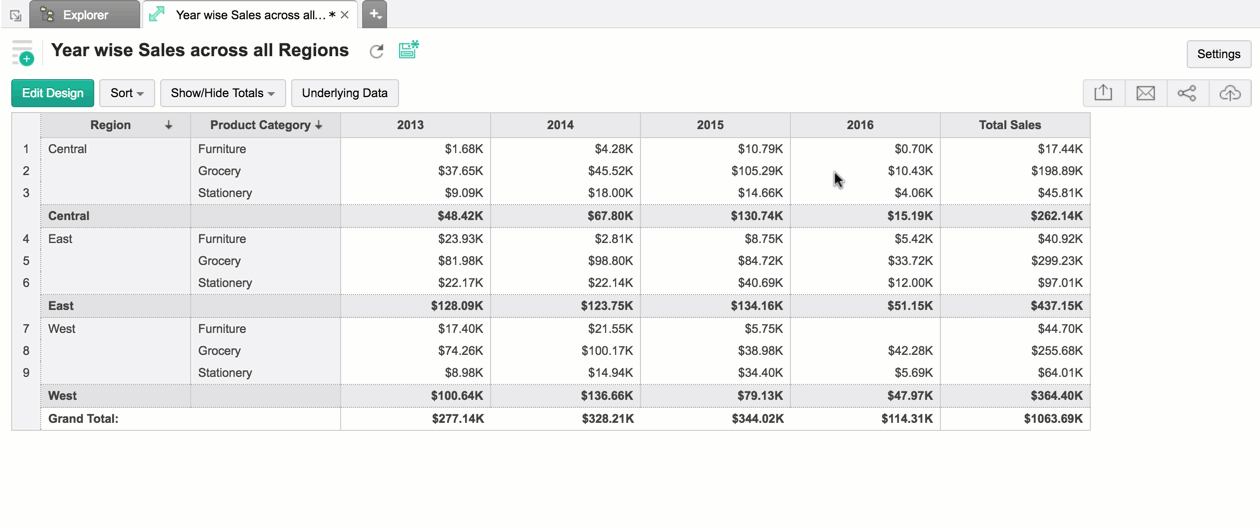Click the collapse panel icon at top-left corner
The height and width of the screenshot is (527, 1260).
pos(15,15)
